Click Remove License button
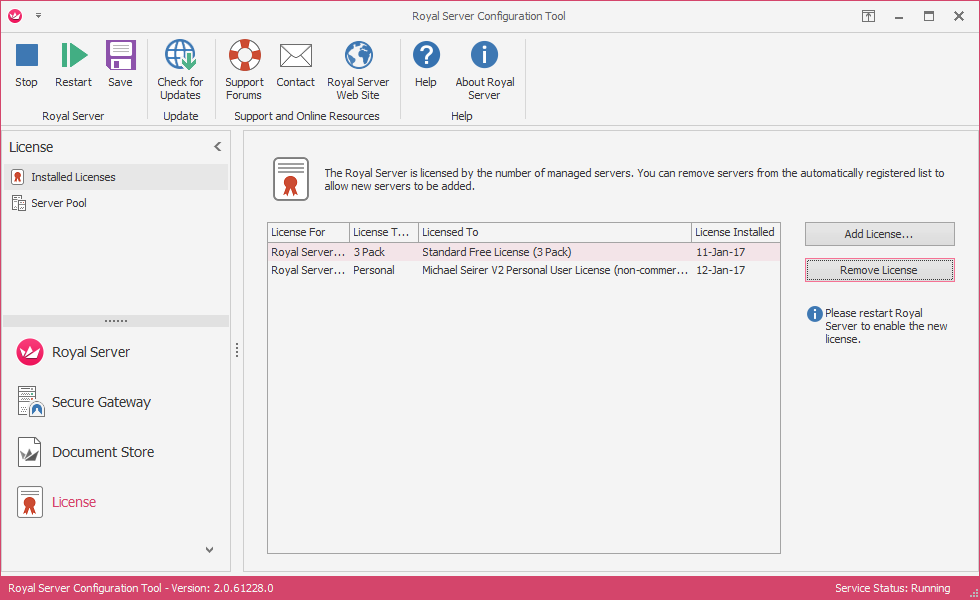Viewport: 980px width, 600px height. point(879,270)
